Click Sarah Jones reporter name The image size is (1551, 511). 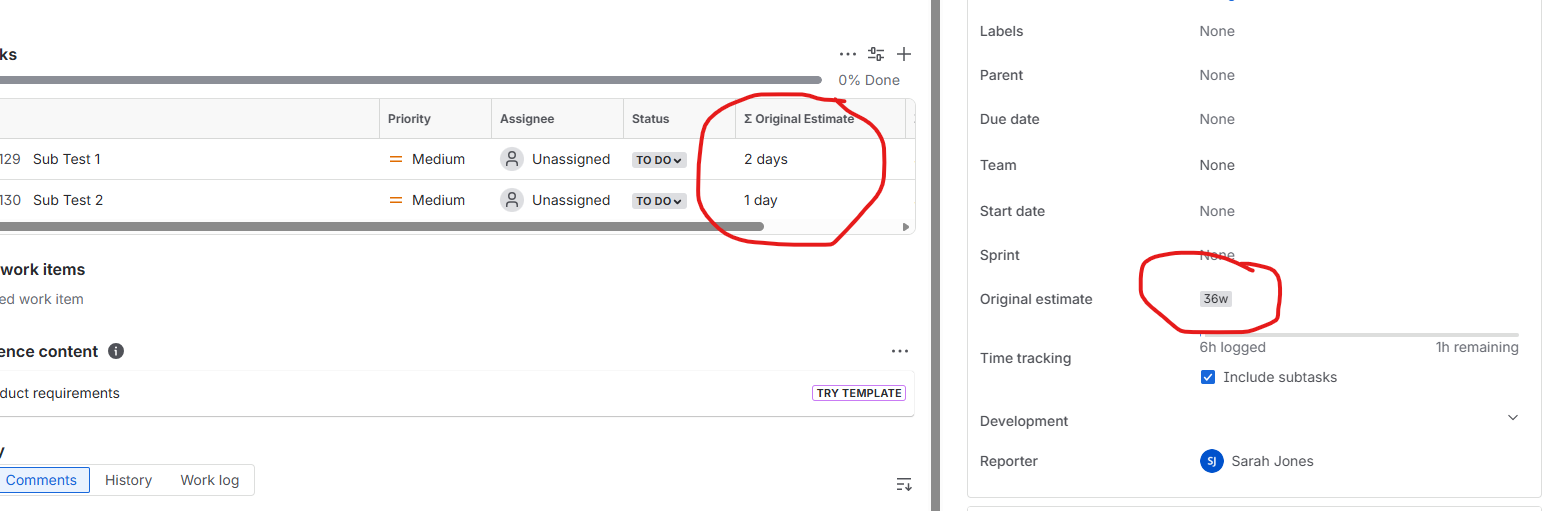tap(1272, 461)
